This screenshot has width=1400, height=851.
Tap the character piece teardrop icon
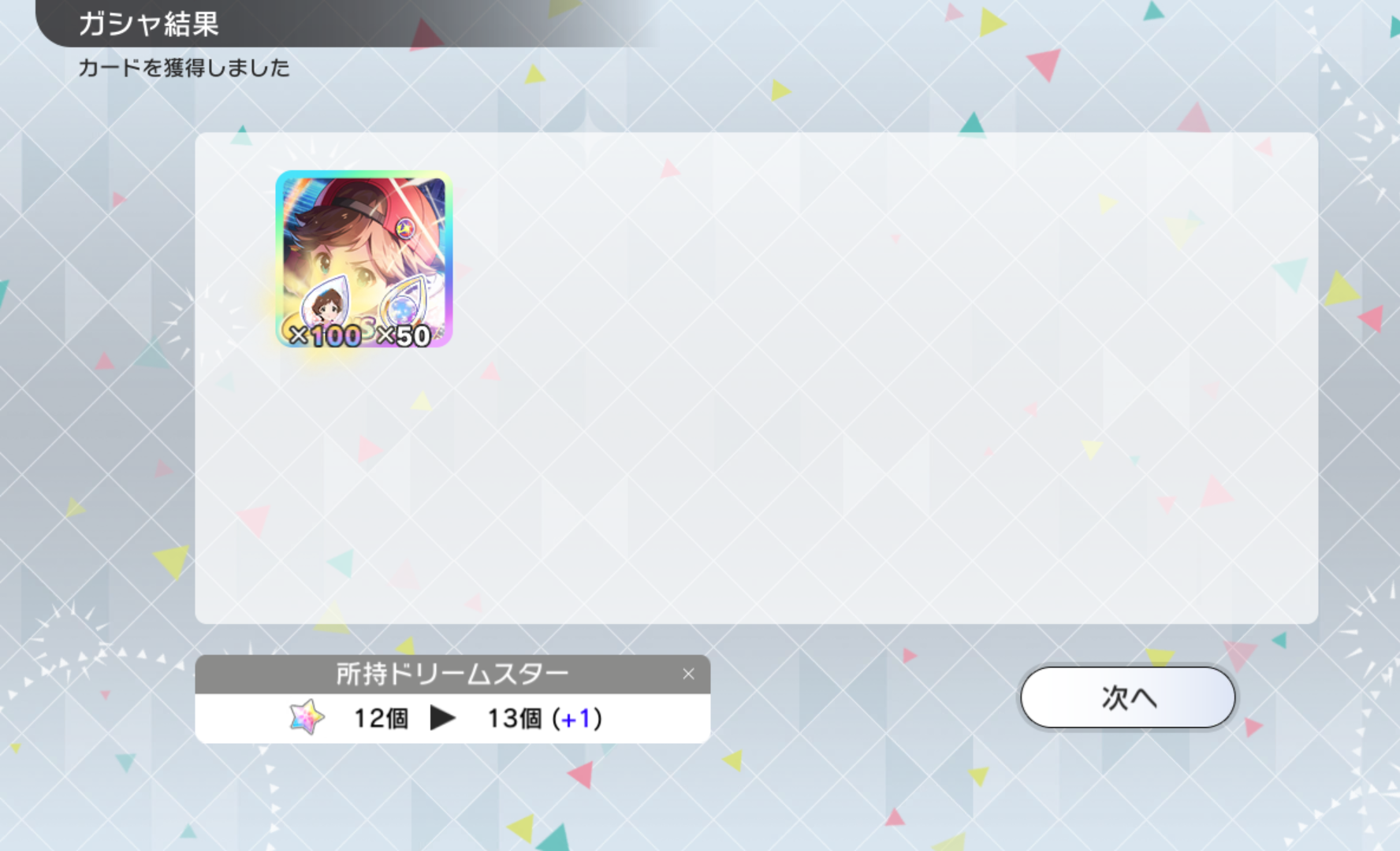pyautogui.click(x=326, y=300)
